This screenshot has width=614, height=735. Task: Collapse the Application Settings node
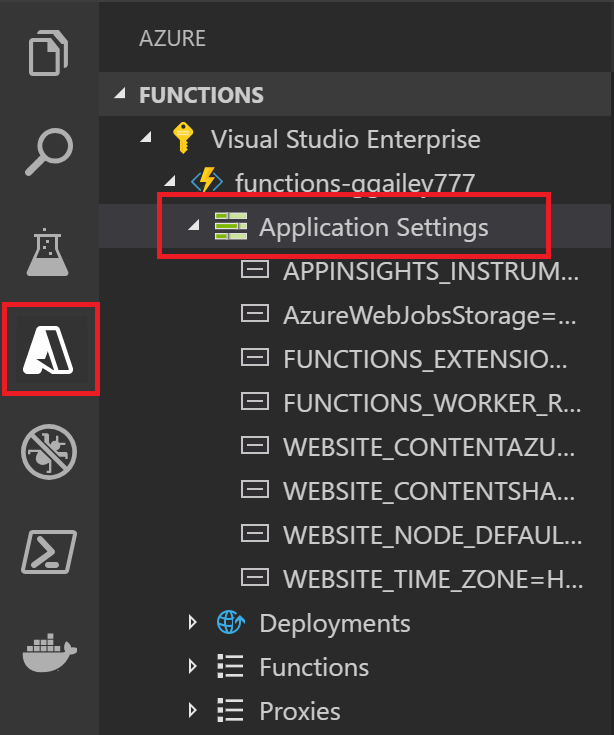pyautogui.click(x=193, y=227)
